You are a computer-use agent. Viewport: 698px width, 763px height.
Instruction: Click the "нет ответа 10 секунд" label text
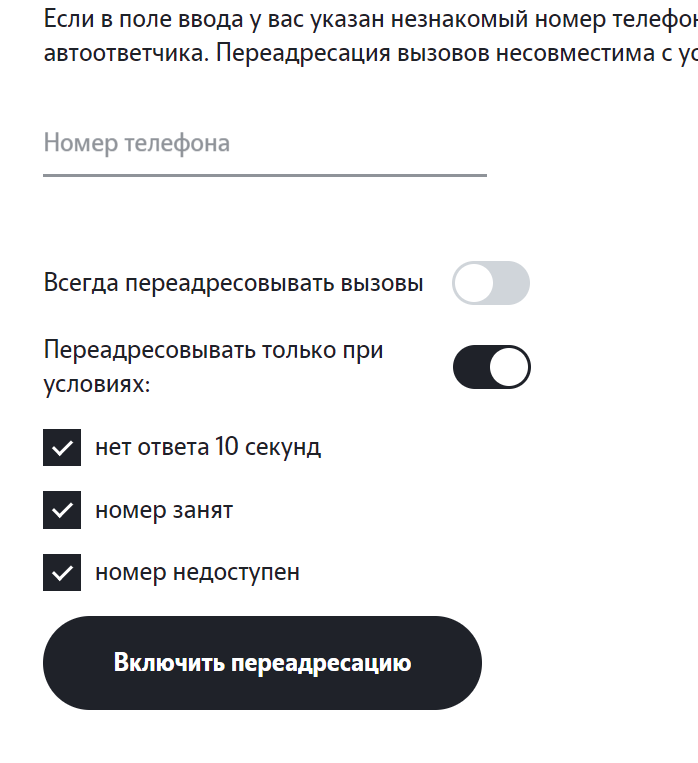[x=208, y=447]
